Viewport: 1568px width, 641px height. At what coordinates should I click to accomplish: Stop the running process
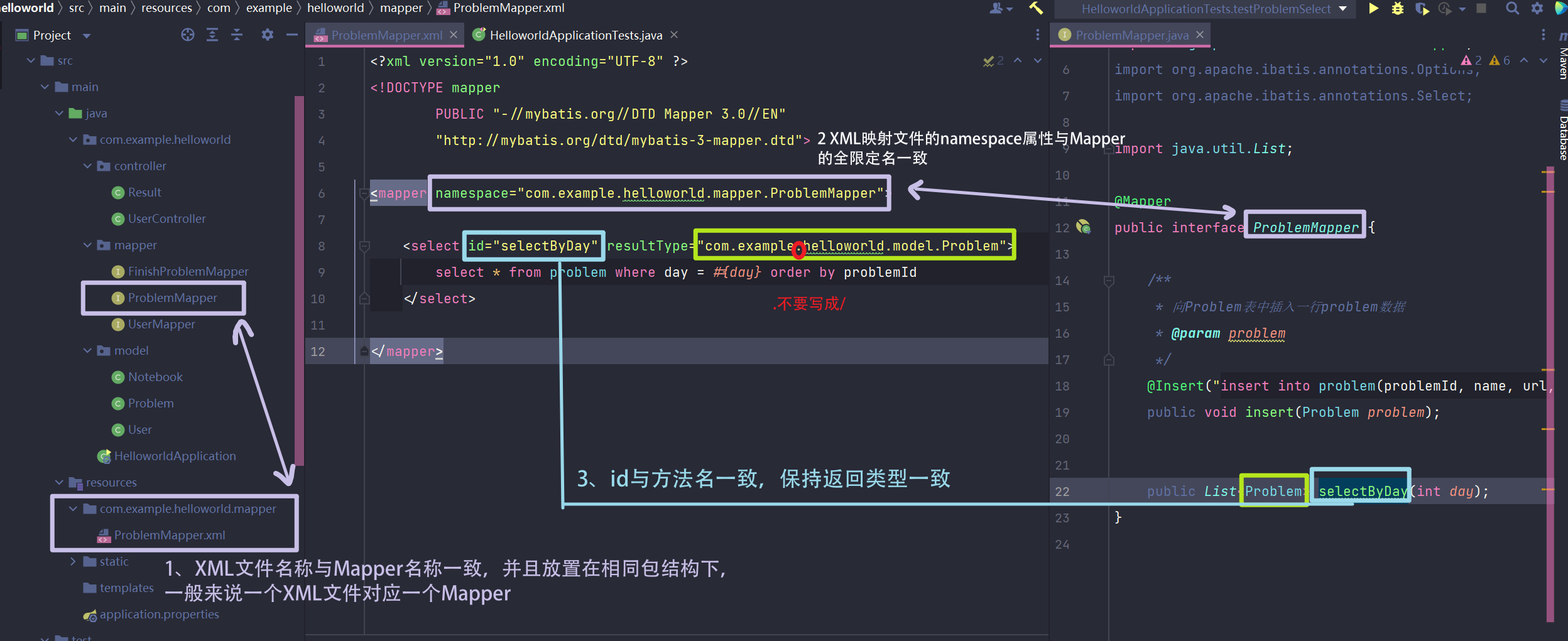(1481, 8)
